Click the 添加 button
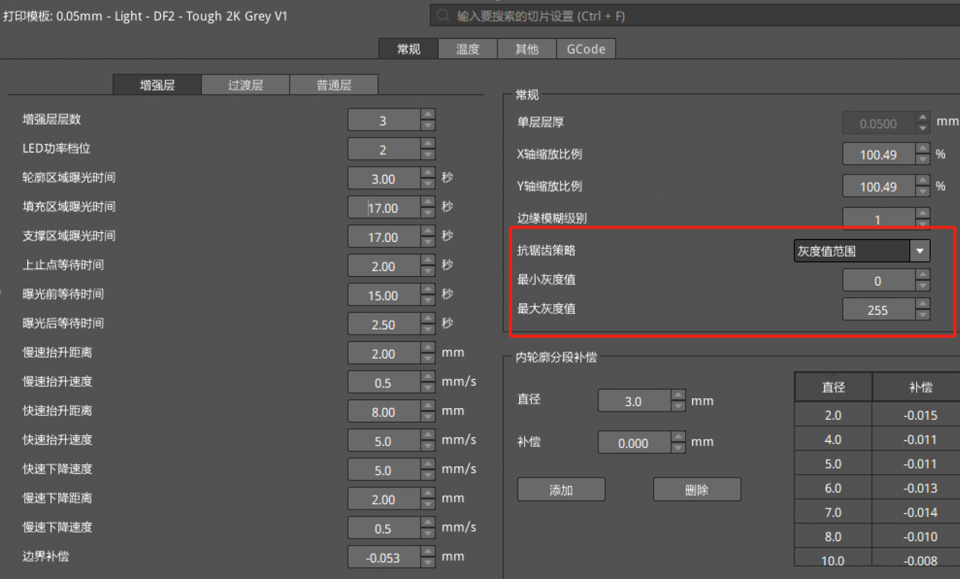 561,490
